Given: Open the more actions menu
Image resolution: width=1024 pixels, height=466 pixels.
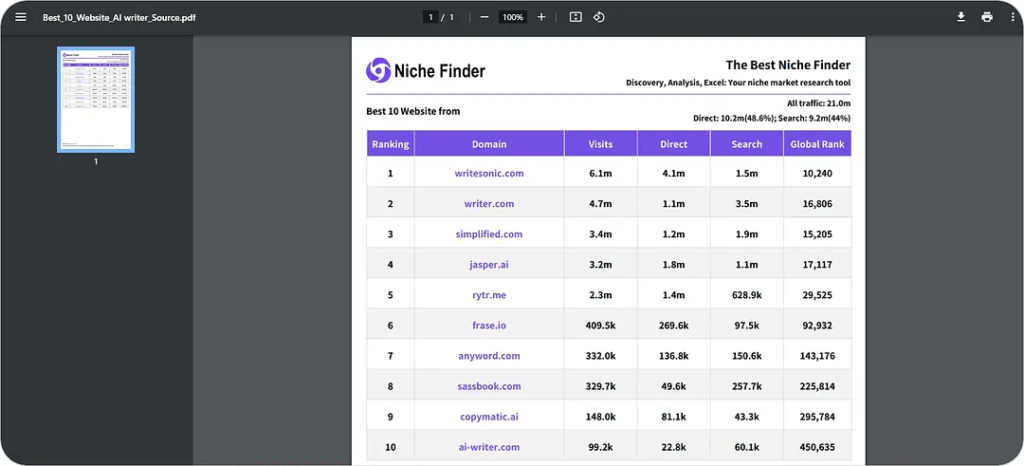Looking at the screenshot, I should (x=1012, y=17).
